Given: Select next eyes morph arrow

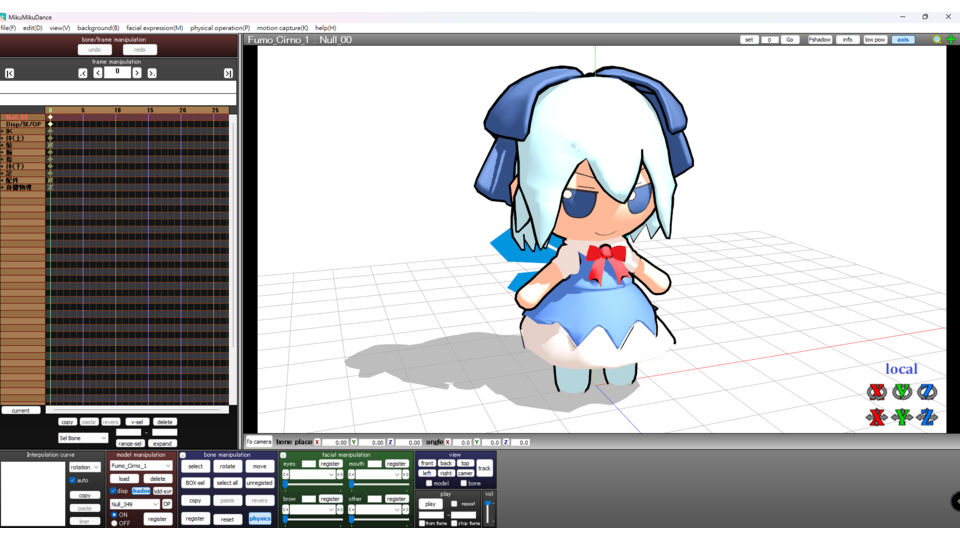Looking at the screenshot, I should 340,474.
